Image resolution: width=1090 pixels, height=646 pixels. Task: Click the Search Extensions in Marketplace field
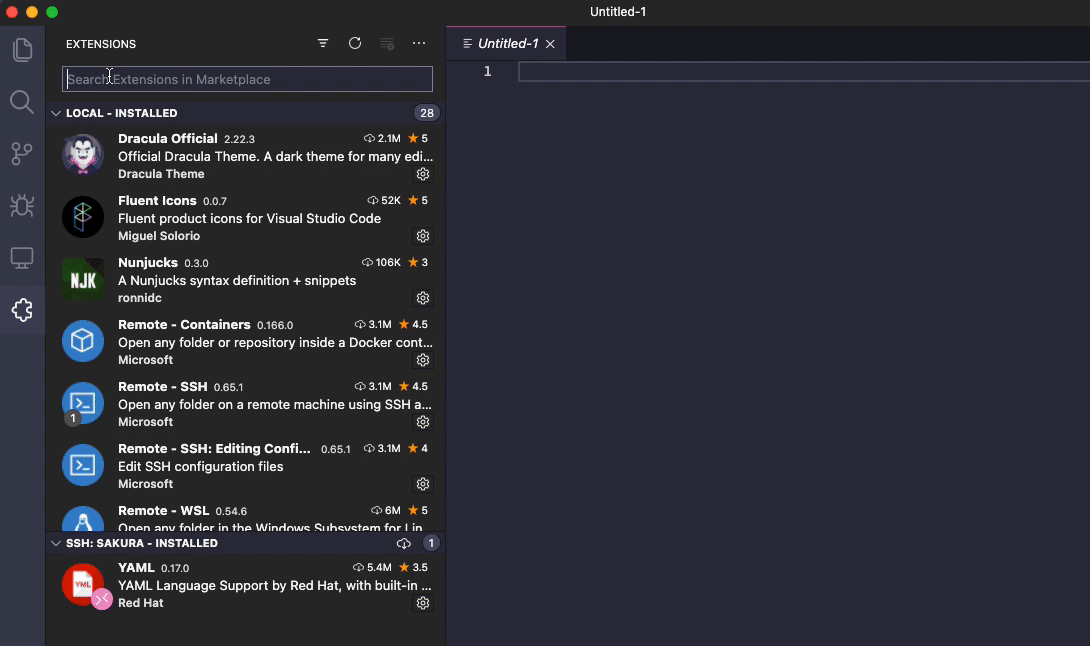(x=246, y=78)
